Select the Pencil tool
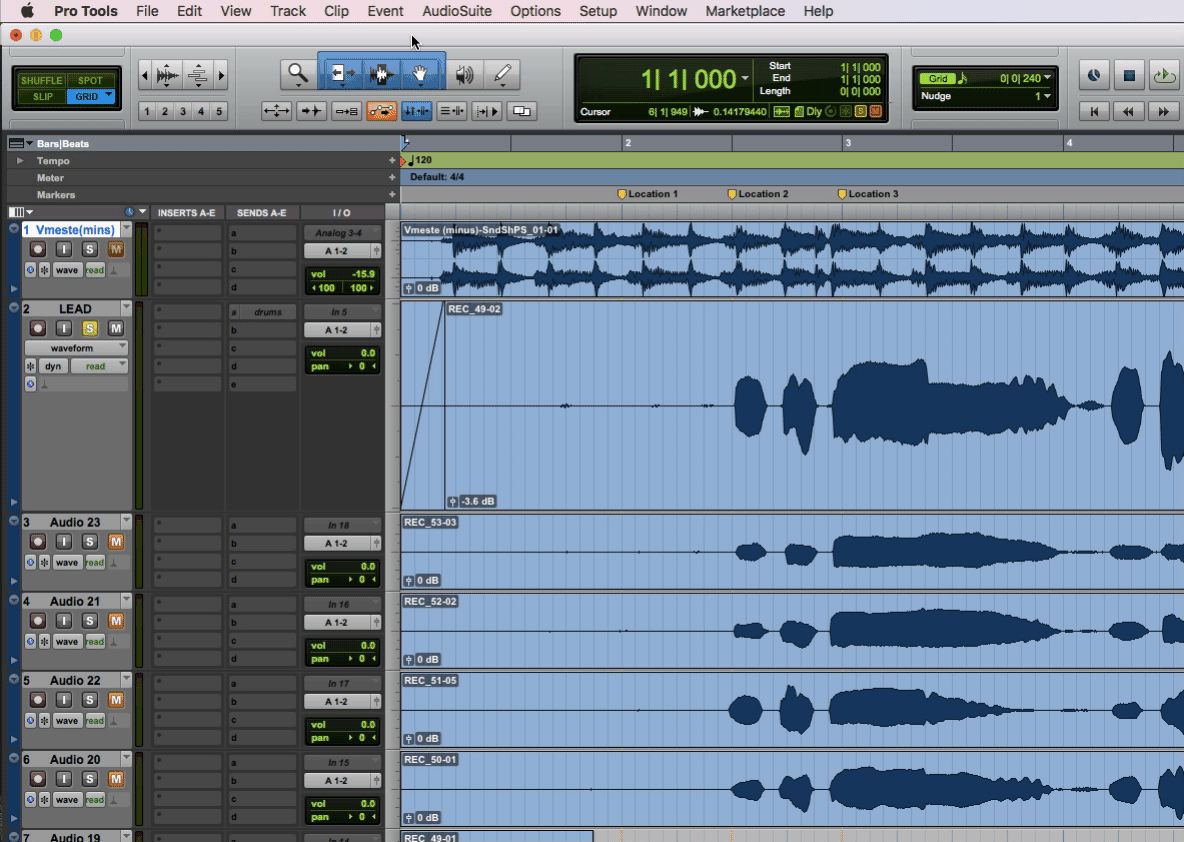This screenshot has width=1184, height=842. click(502, 74)
